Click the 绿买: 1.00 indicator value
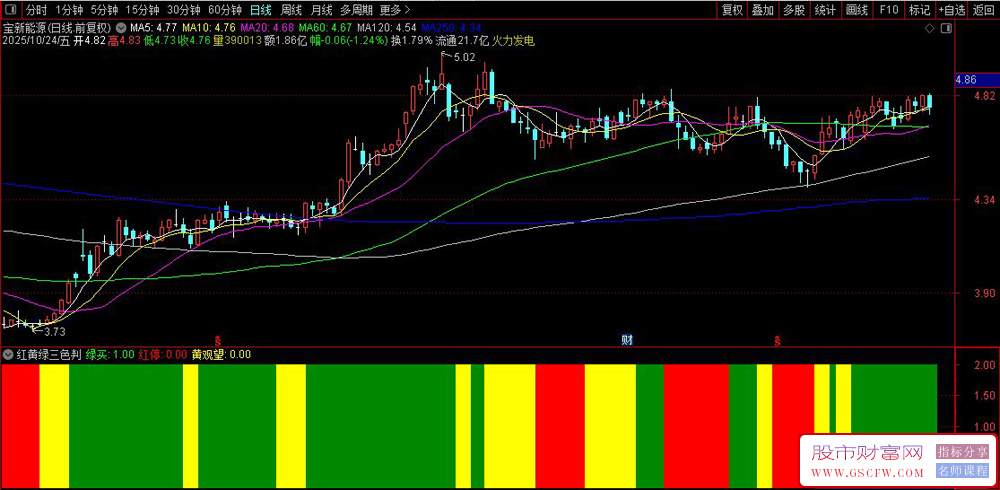 [110, 355]
